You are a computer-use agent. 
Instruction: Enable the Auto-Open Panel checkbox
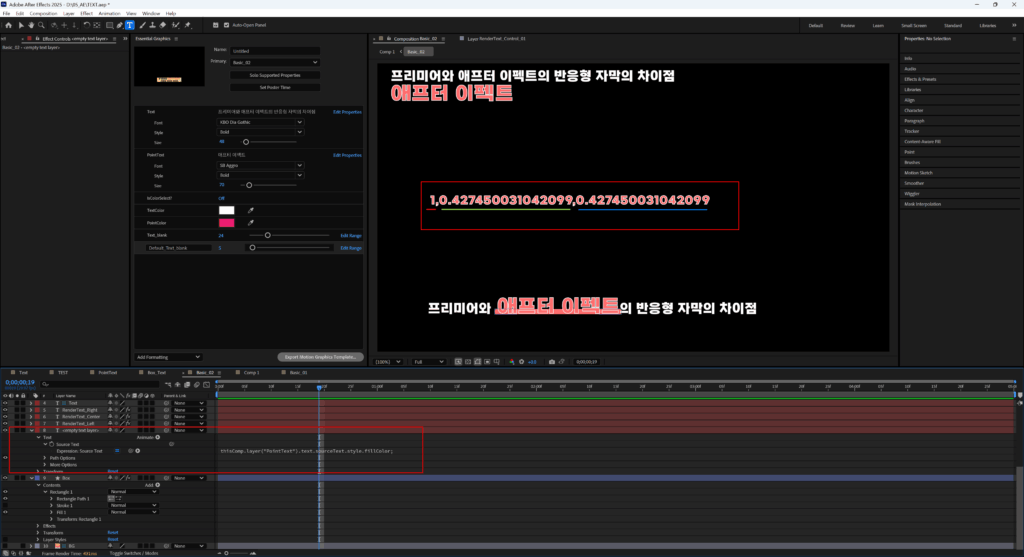227,25
